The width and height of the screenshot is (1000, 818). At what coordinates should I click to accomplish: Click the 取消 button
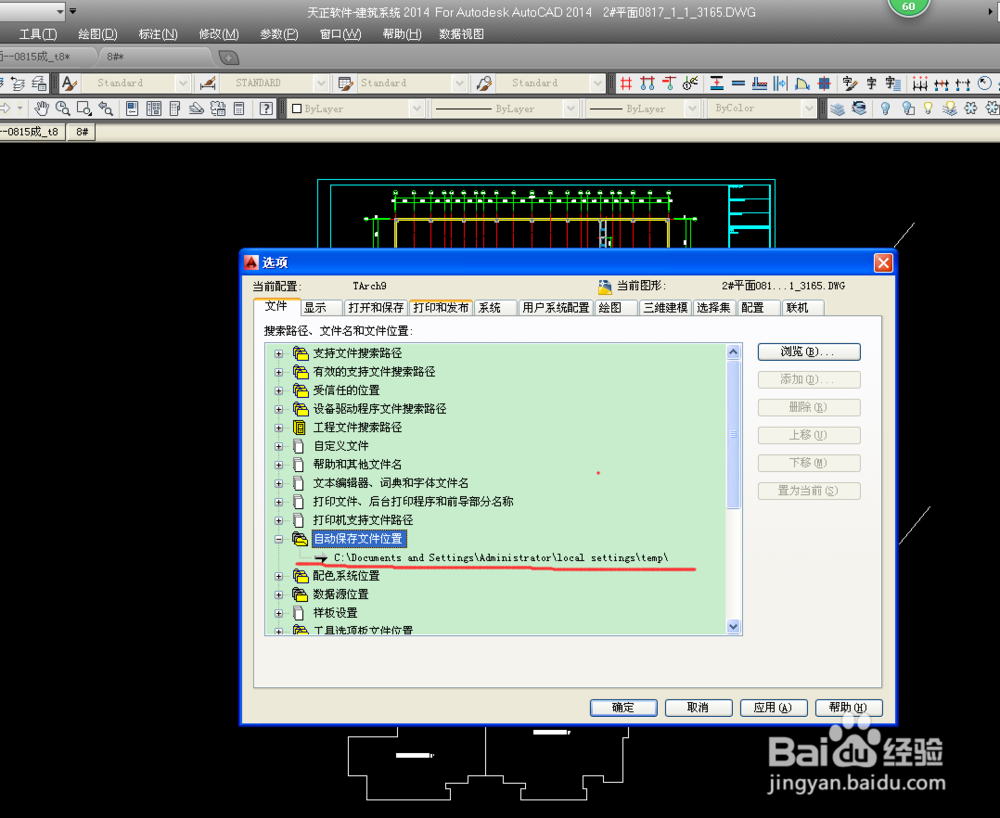pyautogui.click(x=698, y=708)
